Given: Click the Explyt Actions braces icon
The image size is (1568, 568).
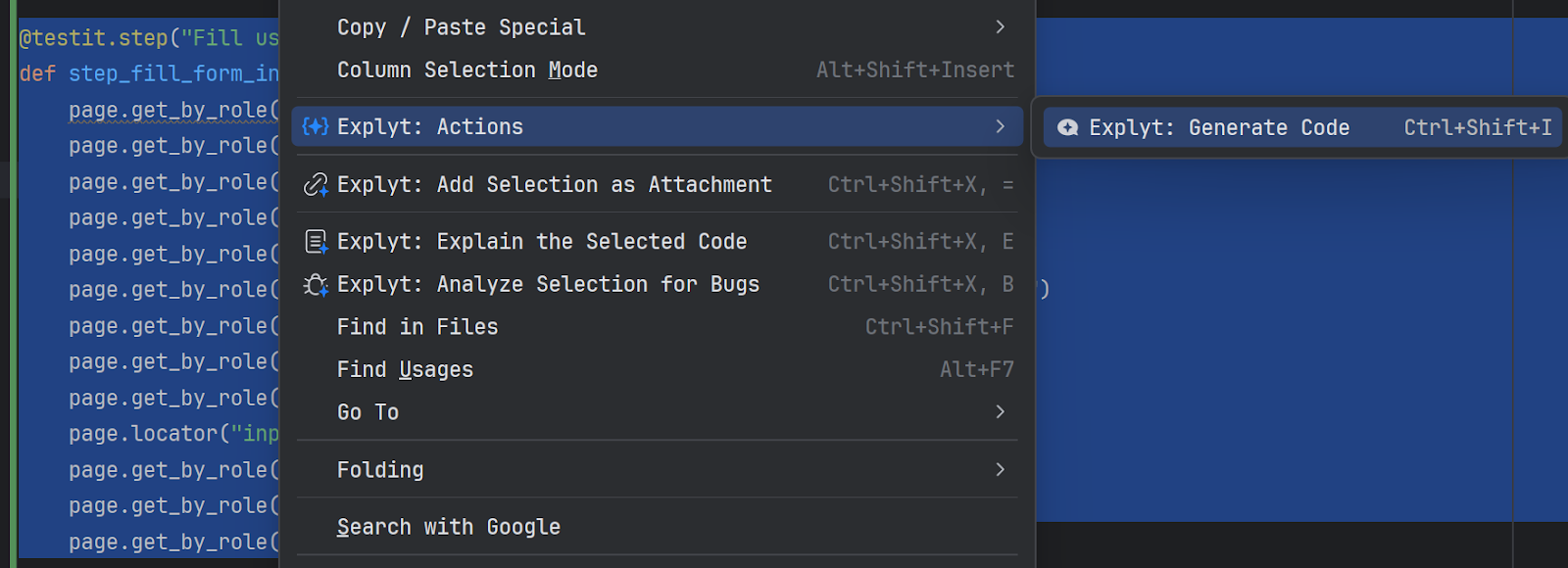Looking at the screenshot, I should click(x=315, y=126).
